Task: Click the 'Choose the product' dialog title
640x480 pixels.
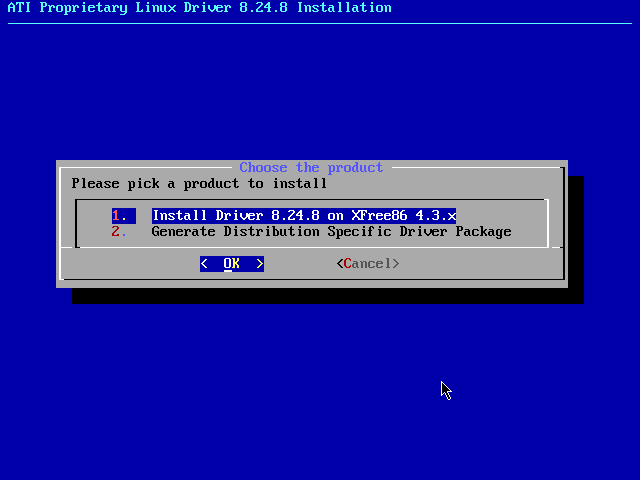Action: [311, 167]
